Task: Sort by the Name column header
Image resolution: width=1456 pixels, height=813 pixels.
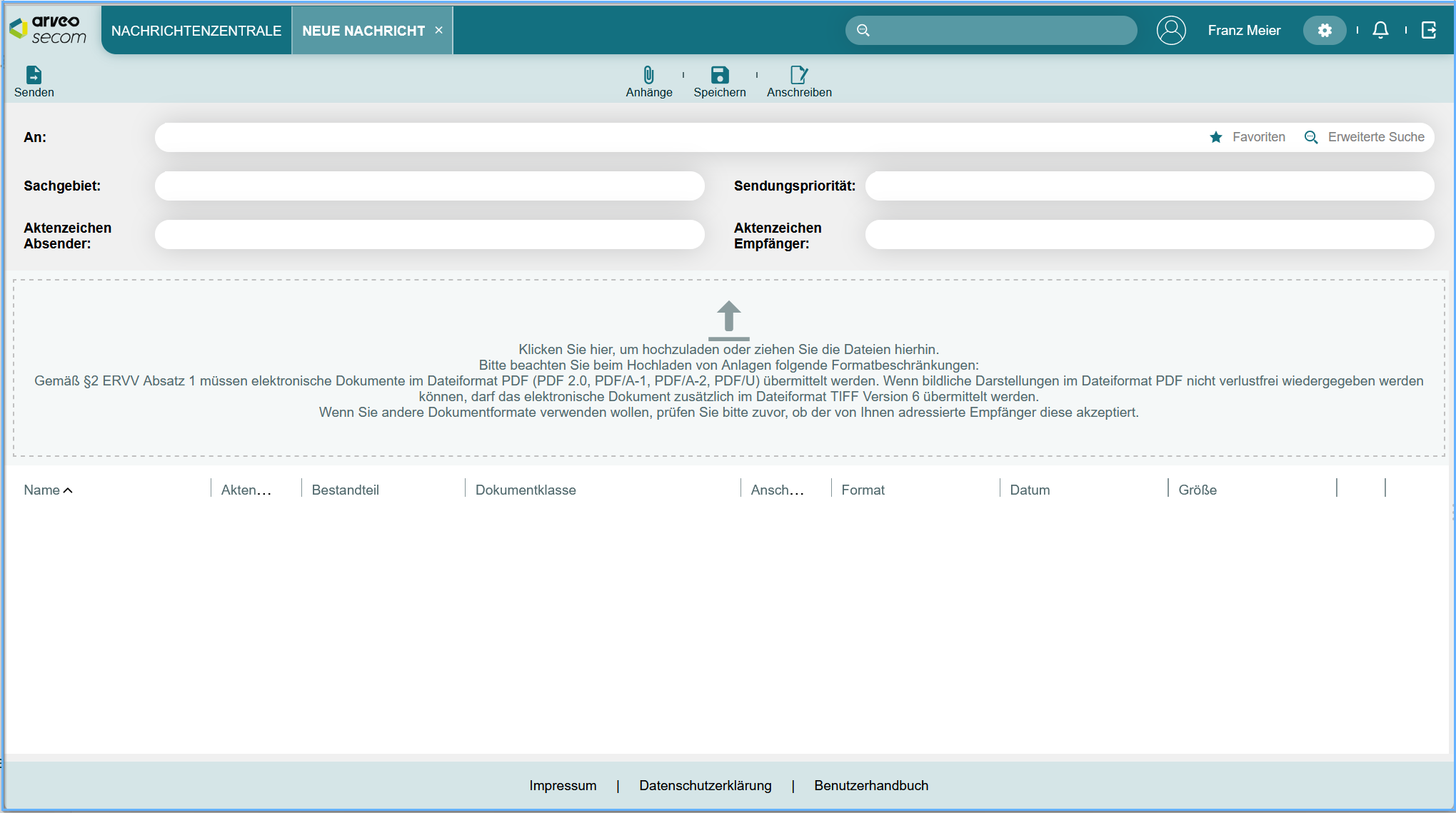Action: click(x=42, y=490)
